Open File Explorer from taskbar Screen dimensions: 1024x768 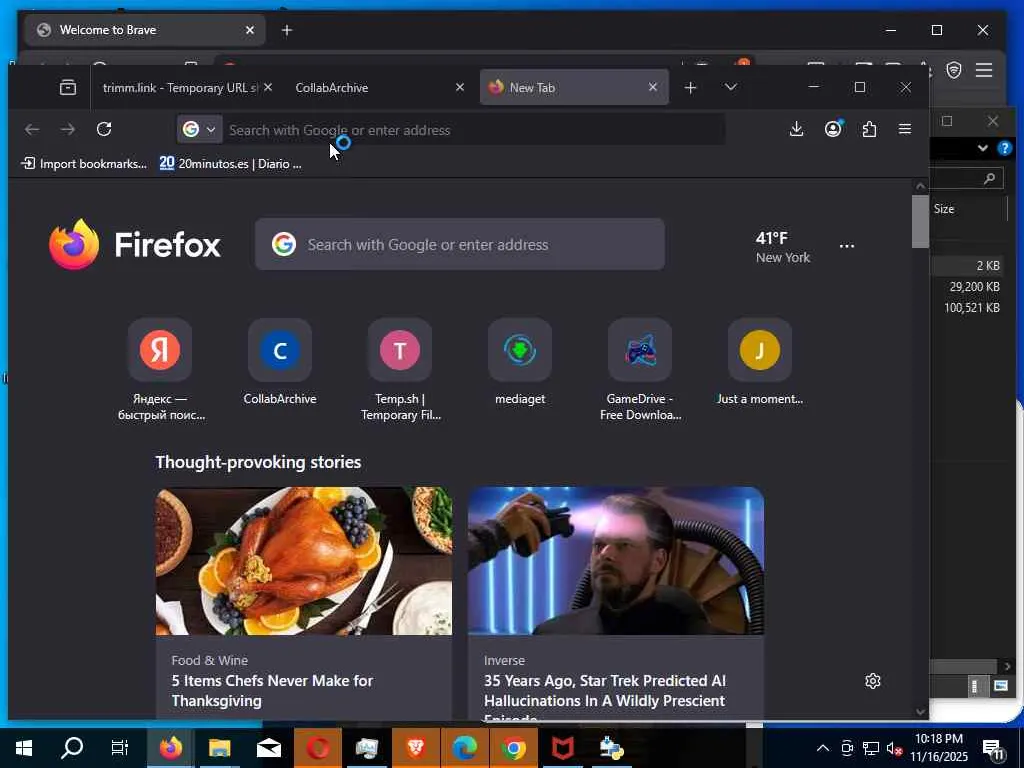click(219, 748)
